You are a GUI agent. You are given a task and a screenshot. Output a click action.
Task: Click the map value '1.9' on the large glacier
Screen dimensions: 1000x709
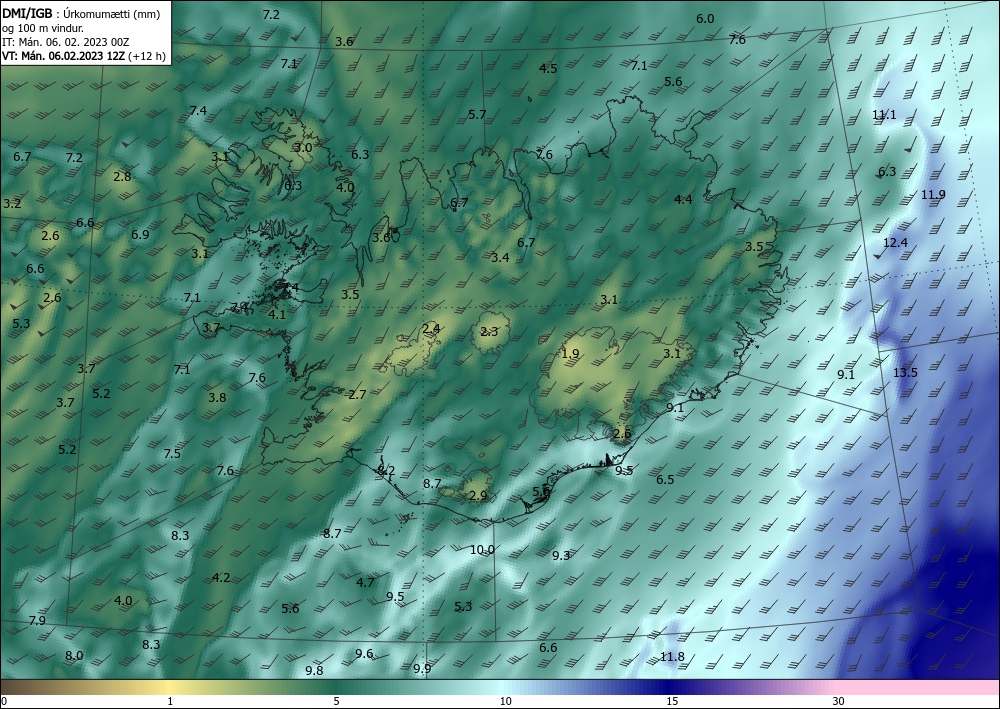[570, 353]
